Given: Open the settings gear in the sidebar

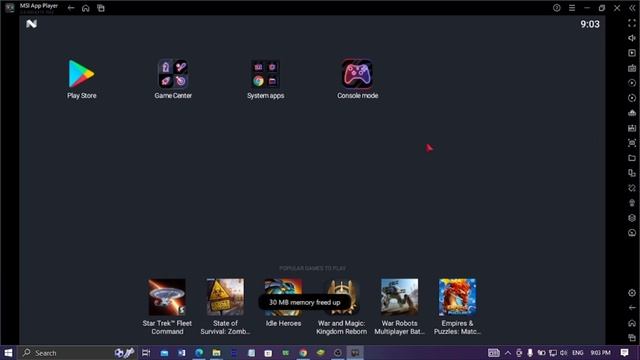Looking at the screenshot, I should 632,293.
